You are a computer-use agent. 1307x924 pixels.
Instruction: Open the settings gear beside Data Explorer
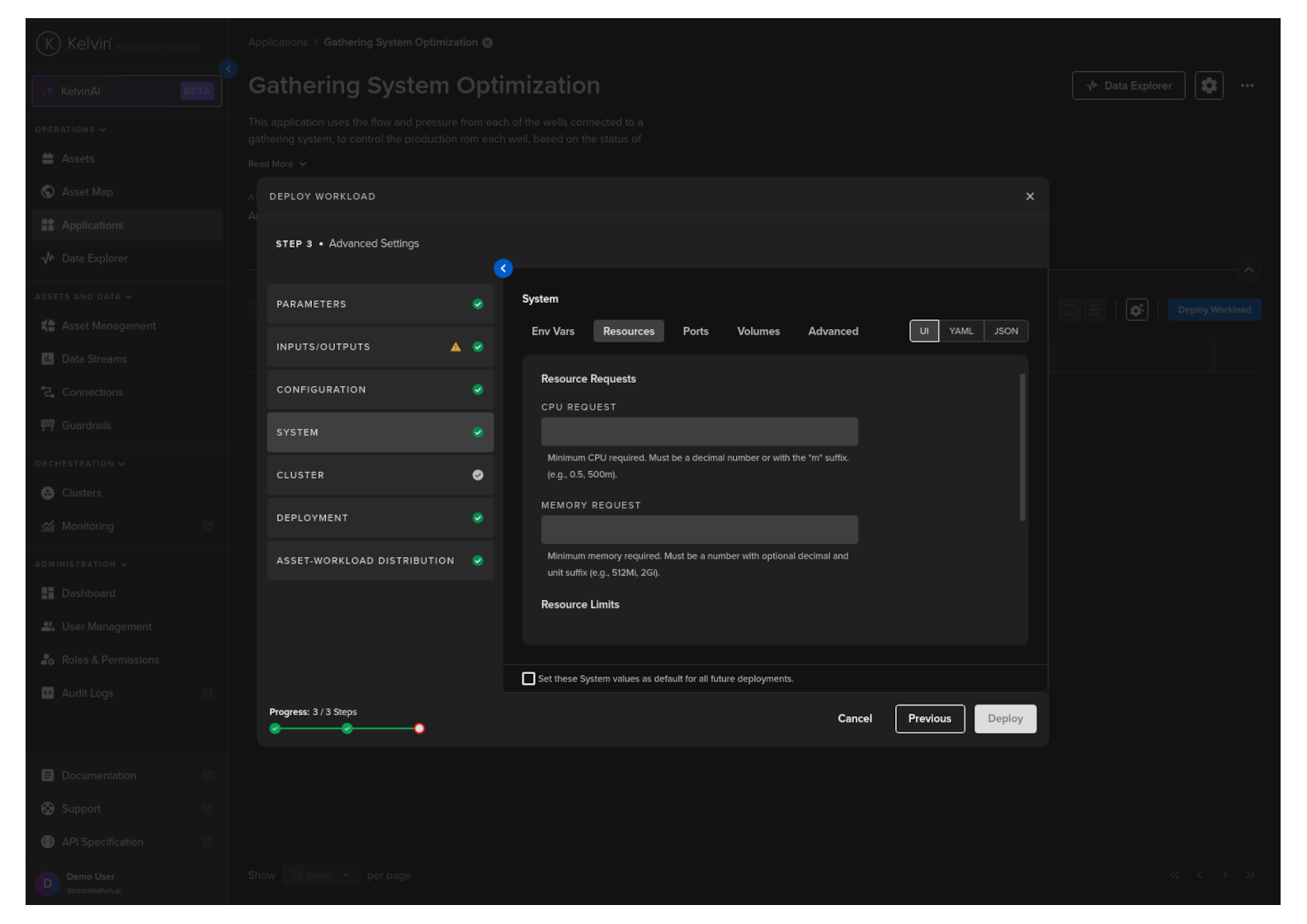point(1209,86)
